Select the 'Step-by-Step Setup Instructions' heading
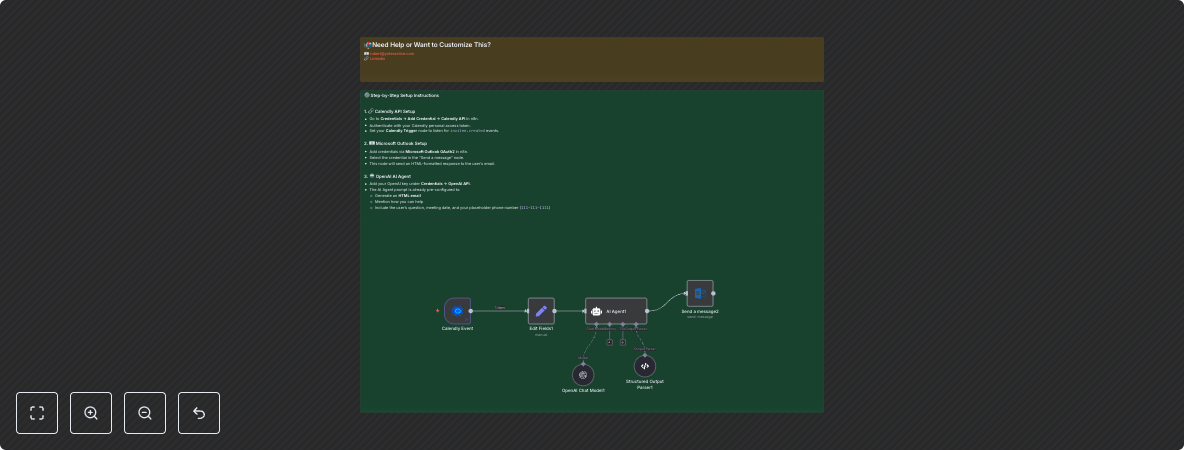The width and height of the screenshot is (1184, 450). click(x=405, y=96)
